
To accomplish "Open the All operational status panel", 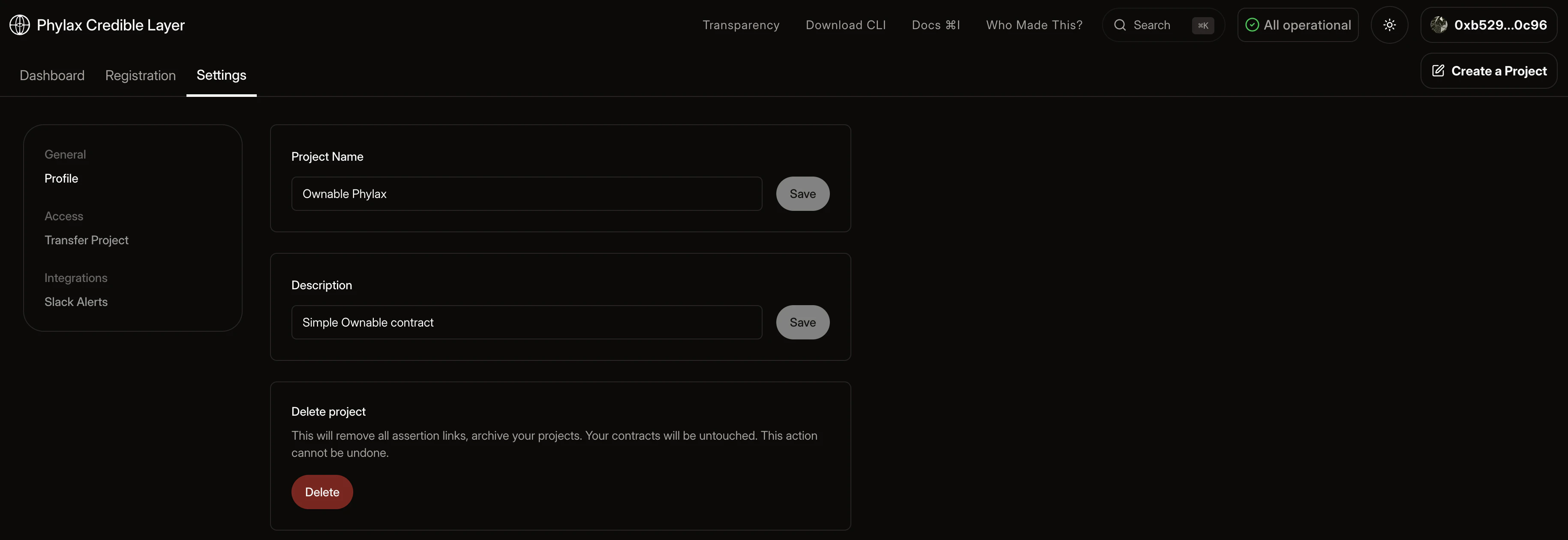I will [x=1297, y=24].
